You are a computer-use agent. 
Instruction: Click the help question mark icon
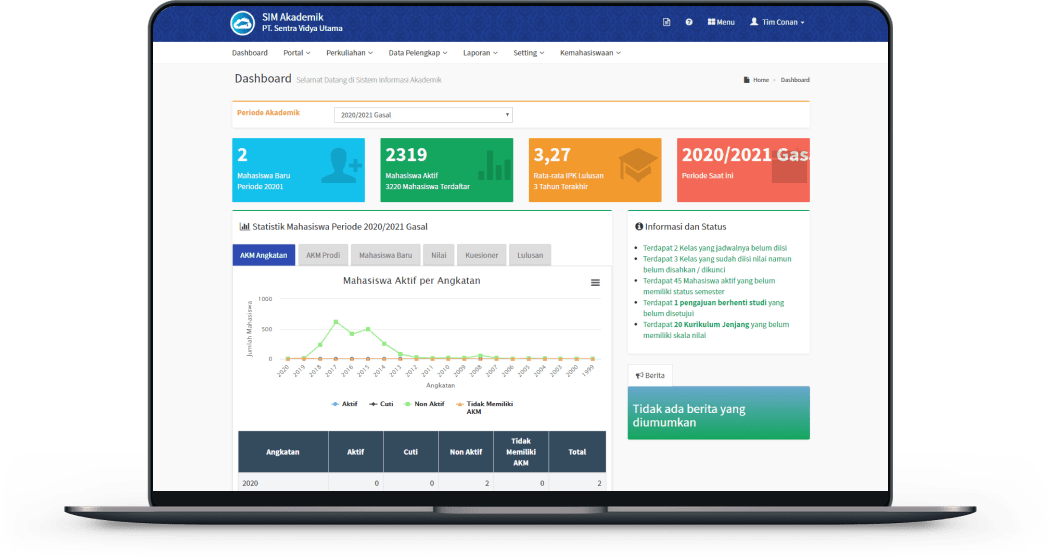click(x=689, y=22)
